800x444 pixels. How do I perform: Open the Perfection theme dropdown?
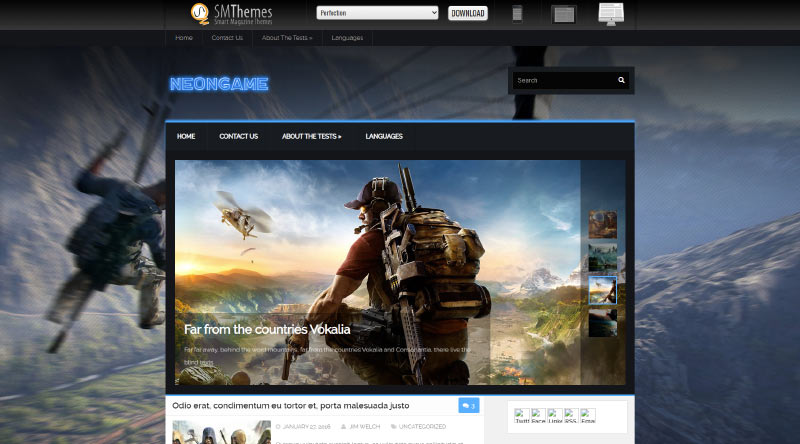click(377, 13)
